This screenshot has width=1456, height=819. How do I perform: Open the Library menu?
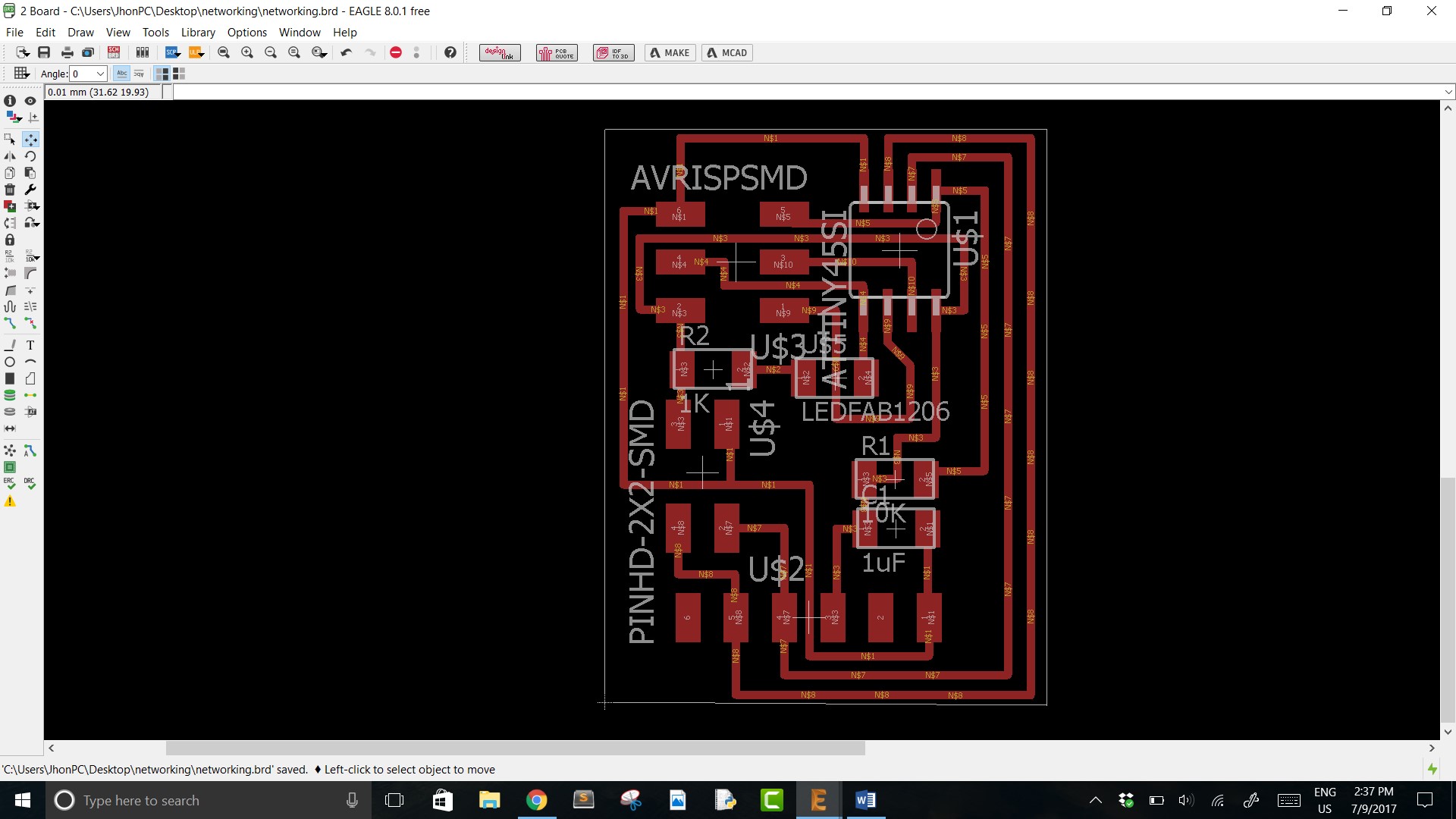198,33
